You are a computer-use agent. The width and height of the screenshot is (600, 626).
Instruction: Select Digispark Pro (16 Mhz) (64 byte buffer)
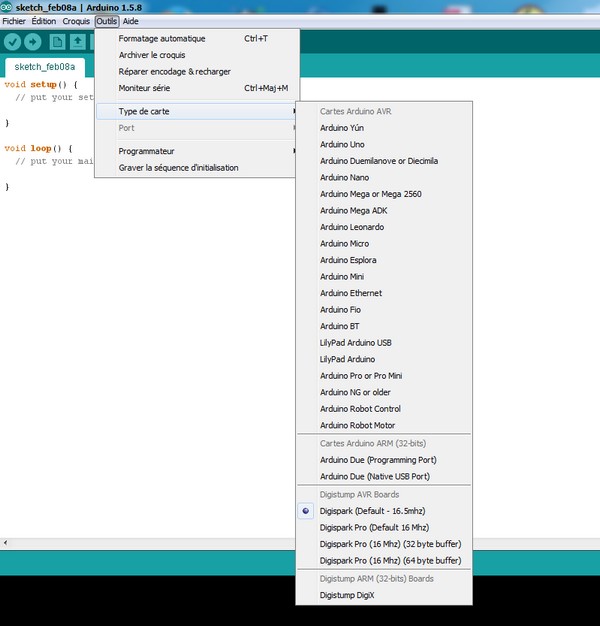[384, 561]
